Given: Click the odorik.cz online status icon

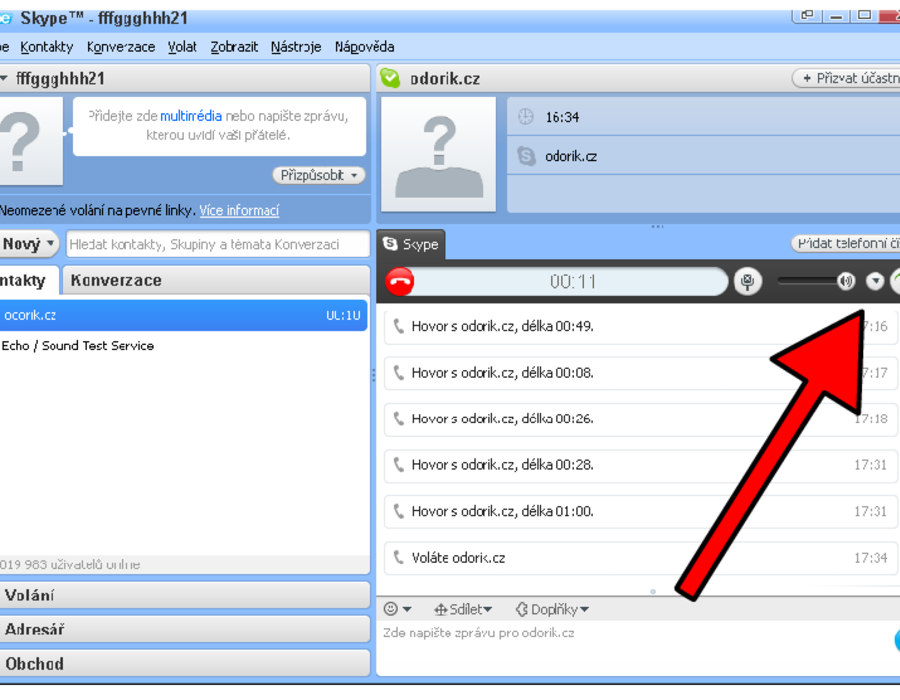Looking at the screenshot, I should coord(390,78).
